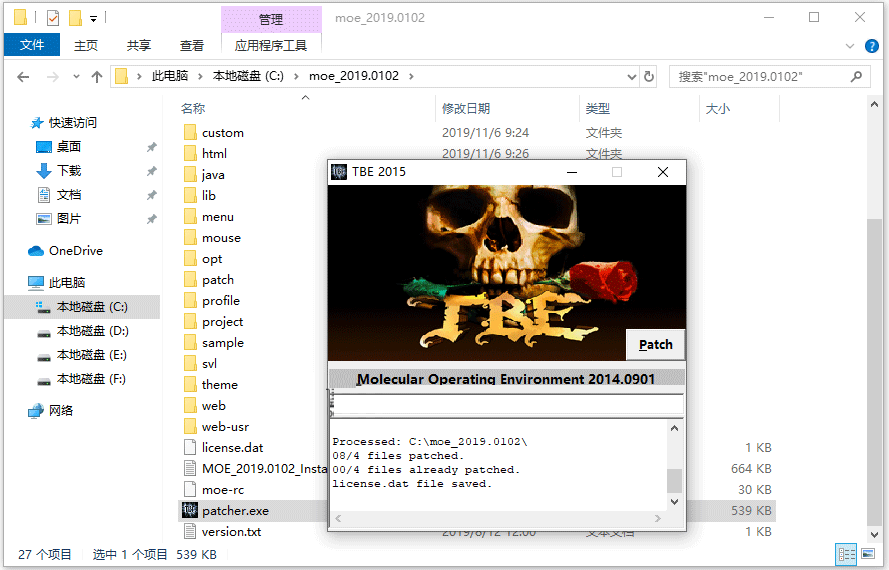Select the patch folder
The height and width of the screenshot is (570, 889).
(218, 280)
